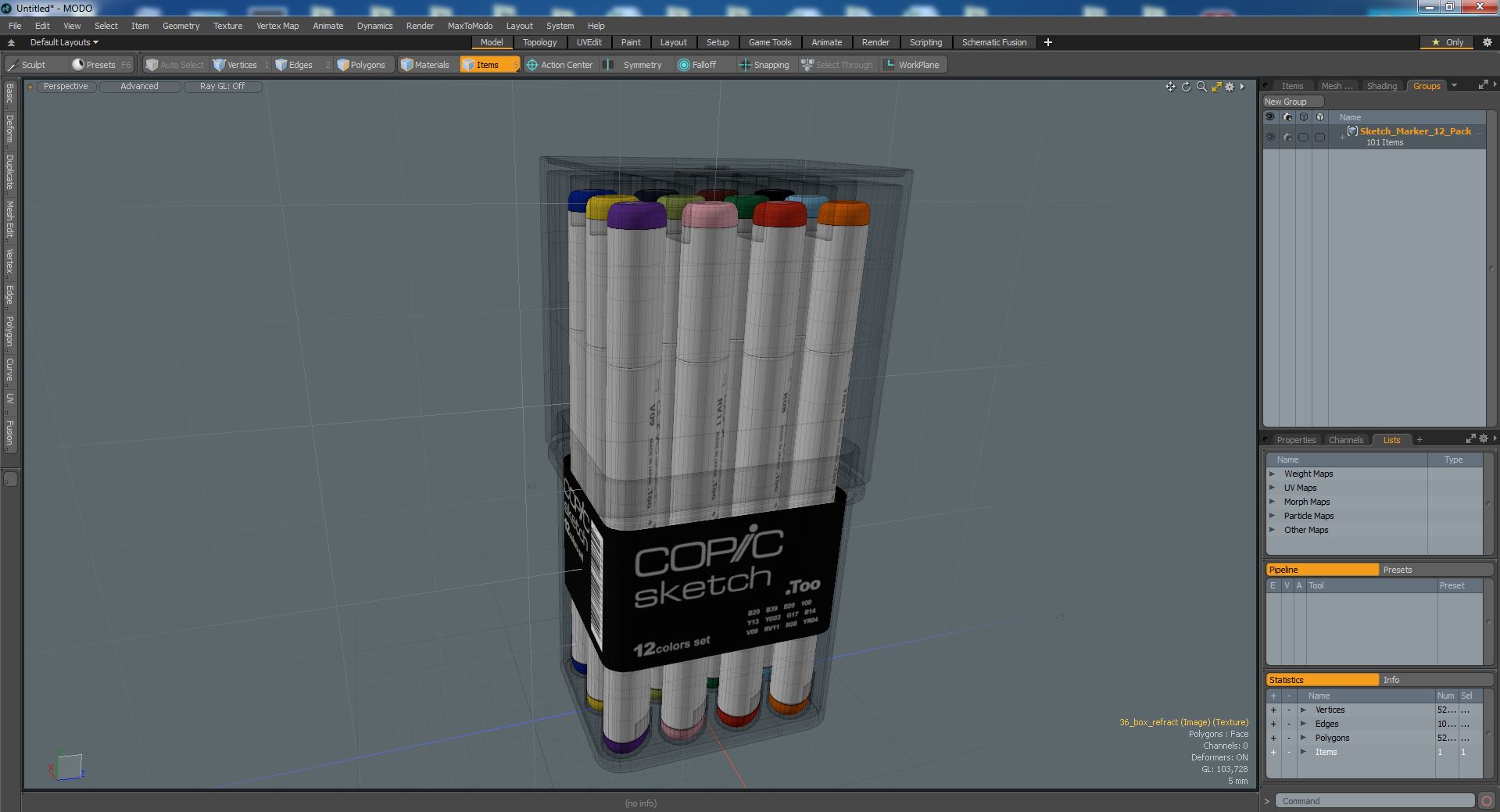The width and height of the screenshot is (1500, 812).
Task: Activate Items selection mode
Action: 489,65
